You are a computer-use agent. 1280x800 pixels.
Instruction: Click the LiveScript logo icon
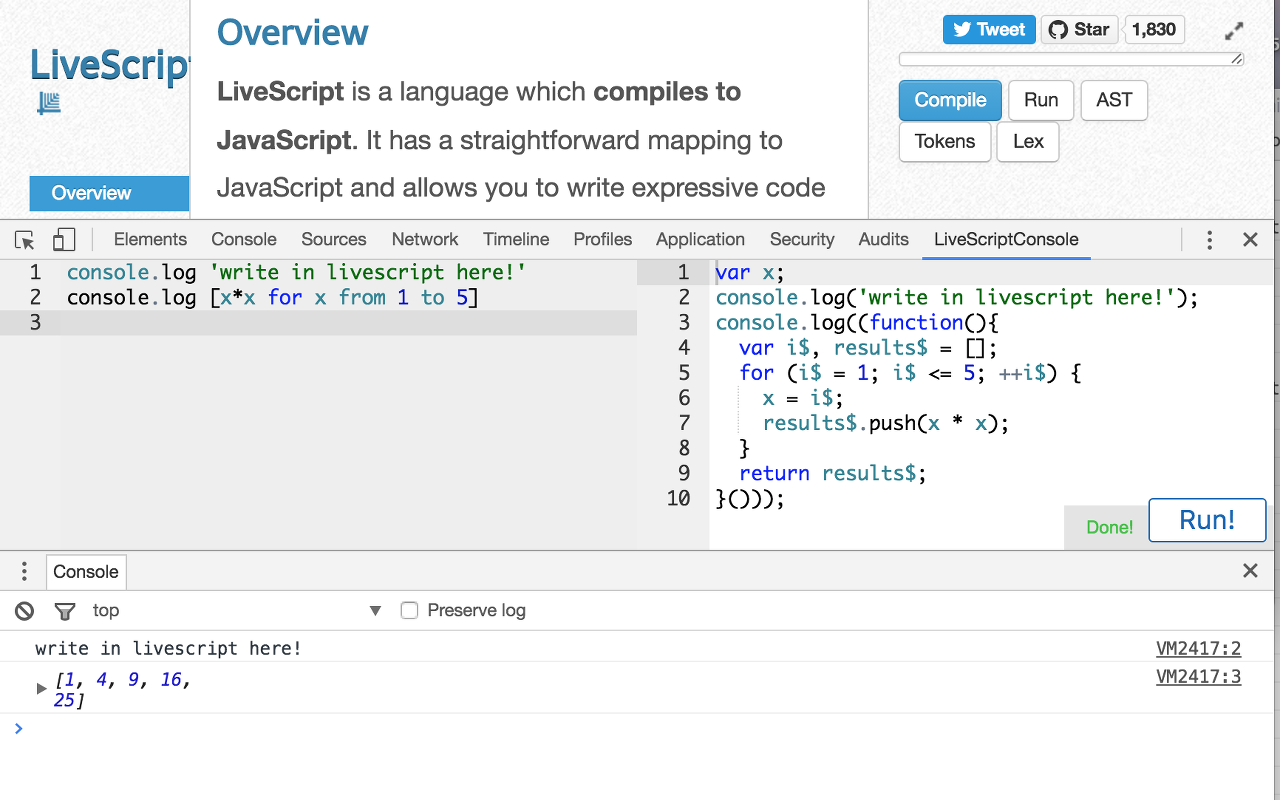point(49,102)
